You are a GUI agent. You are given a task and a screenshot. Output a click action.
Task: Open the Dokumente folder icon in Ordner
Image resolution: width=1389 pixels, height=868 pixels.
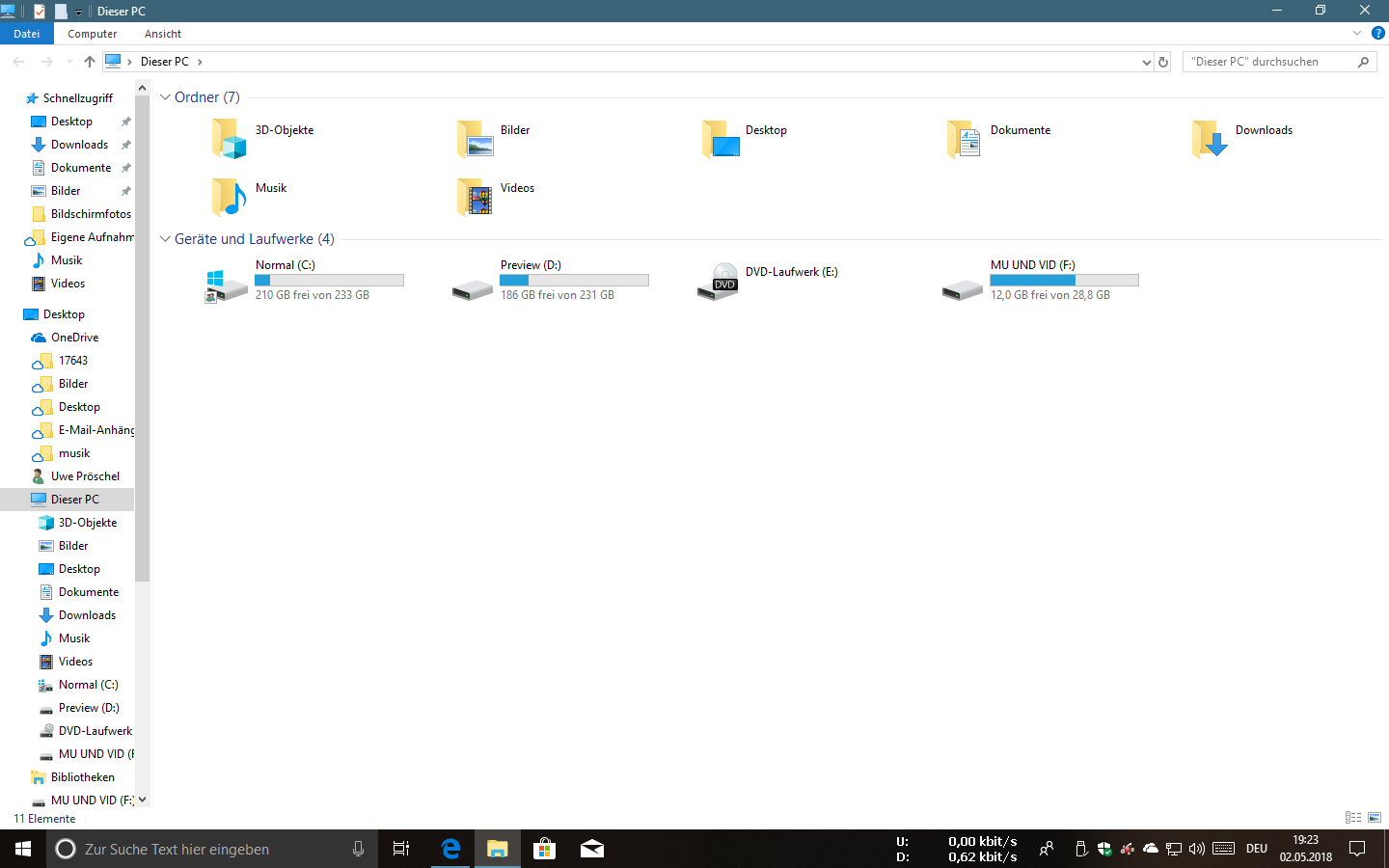965,139
